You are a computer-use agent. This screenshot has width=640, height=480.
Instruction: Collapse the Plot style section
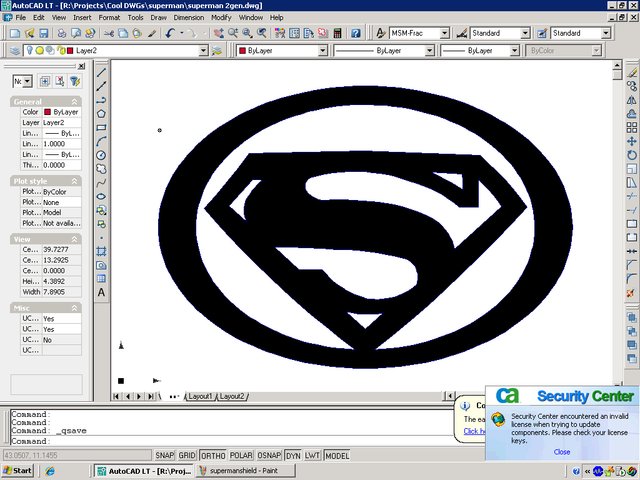[x=74, y=181]
